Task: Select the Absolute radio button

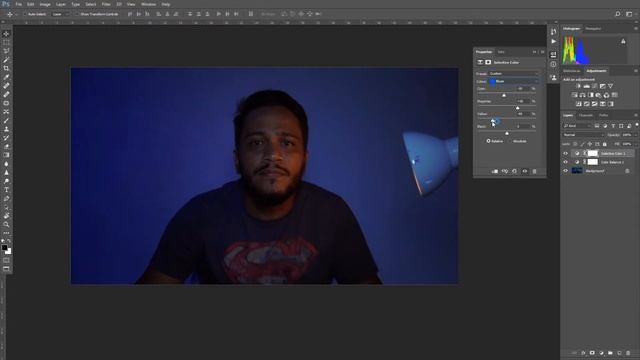Action: pos(510,141)
